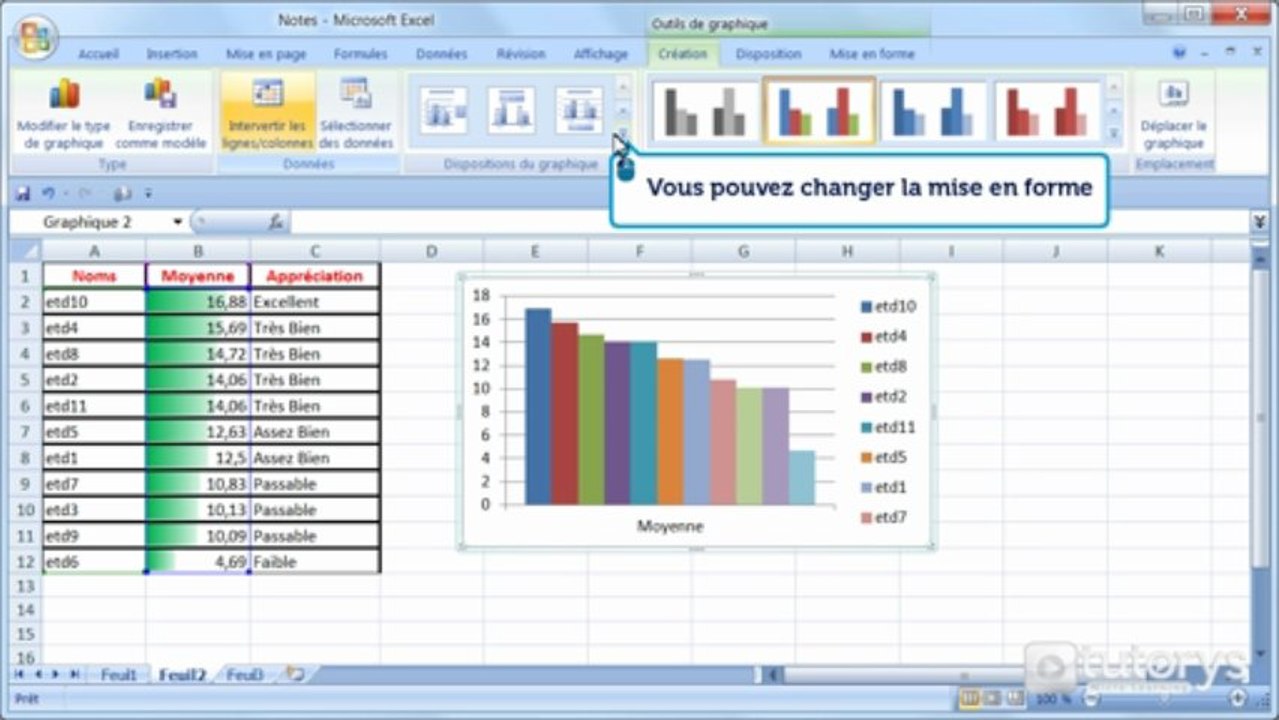
Task: Select Normal view status bar button
Action: (969, 698)
